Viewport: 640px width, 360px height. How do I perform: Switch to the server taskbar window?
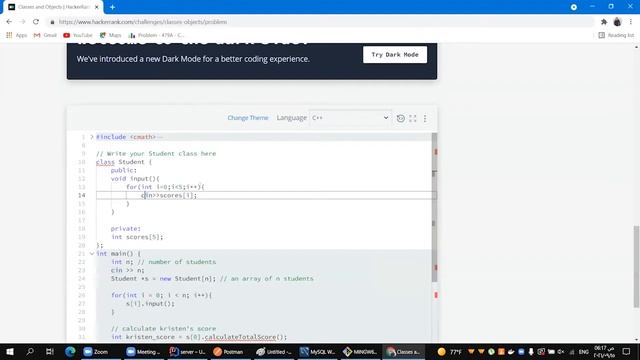pyautogui.click(x=187, y=351)
